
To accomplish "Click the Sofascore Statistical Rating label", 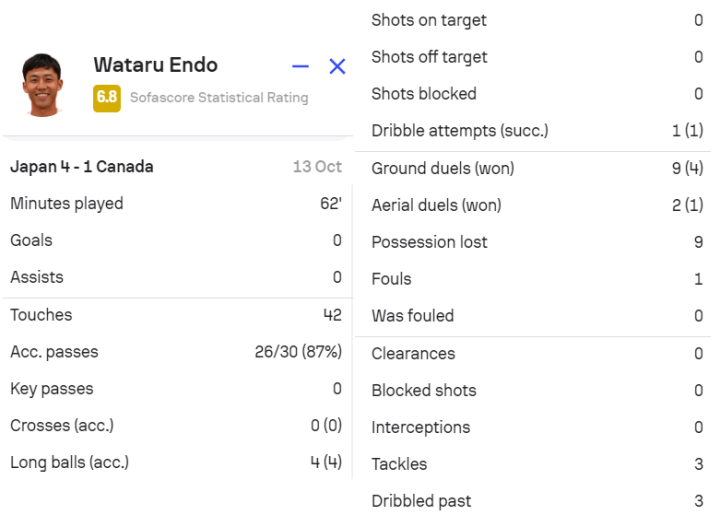I will [219, 98].
